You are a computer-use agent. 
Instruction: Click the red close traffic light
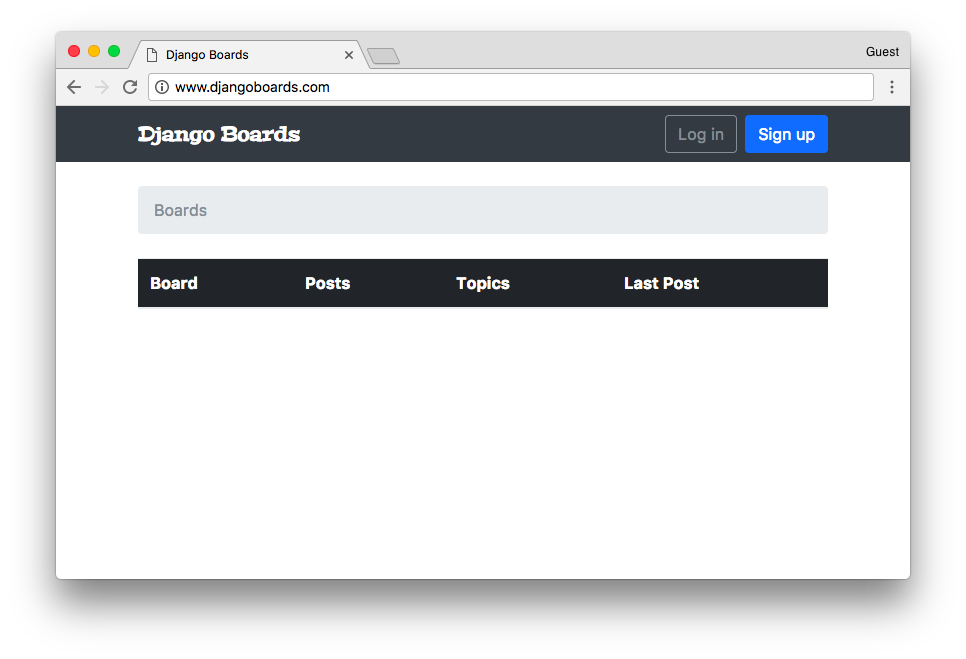point(73,49)
